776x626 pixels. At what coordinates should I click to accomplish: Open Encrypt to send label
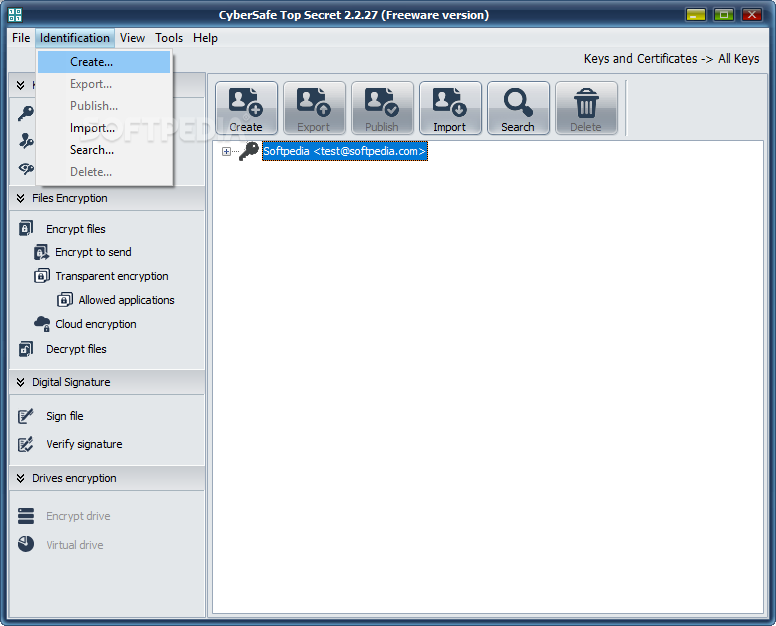pos(93,252)
